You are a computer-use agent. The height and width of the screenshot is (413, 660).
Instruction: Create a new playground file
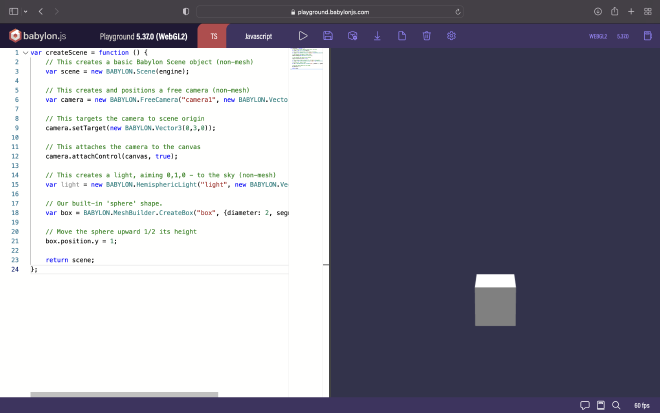[x=402, y=36]
